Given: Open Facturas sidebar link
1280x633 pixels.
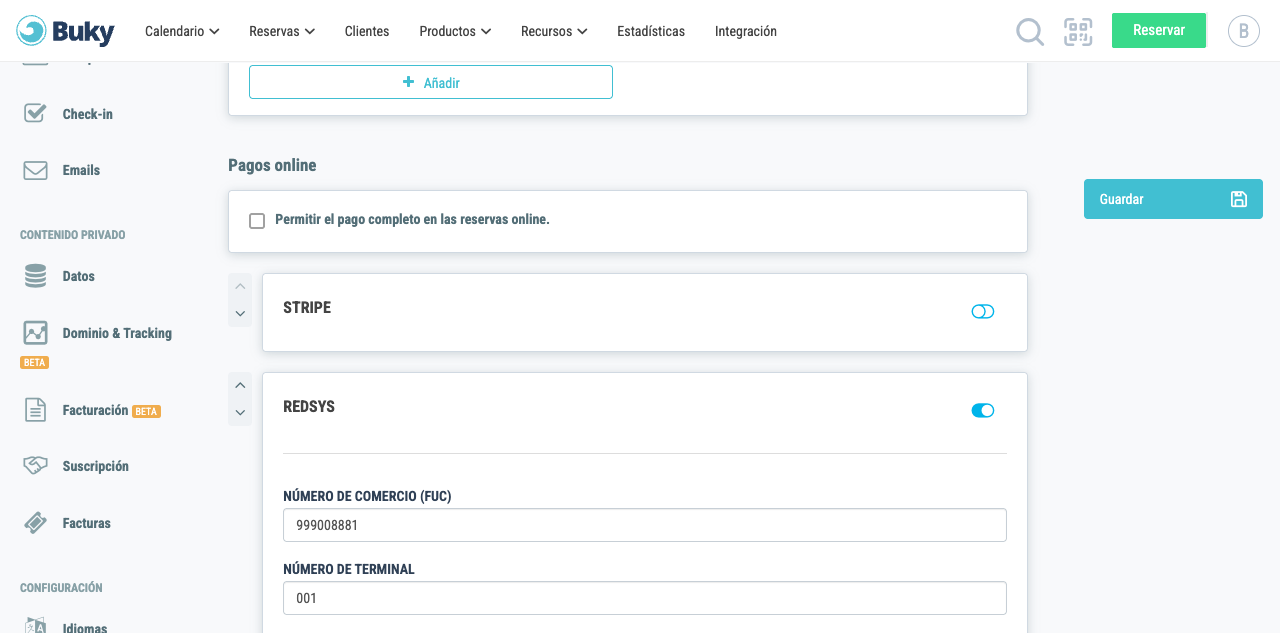Looking at the screenshot, I should click(87, 523).
